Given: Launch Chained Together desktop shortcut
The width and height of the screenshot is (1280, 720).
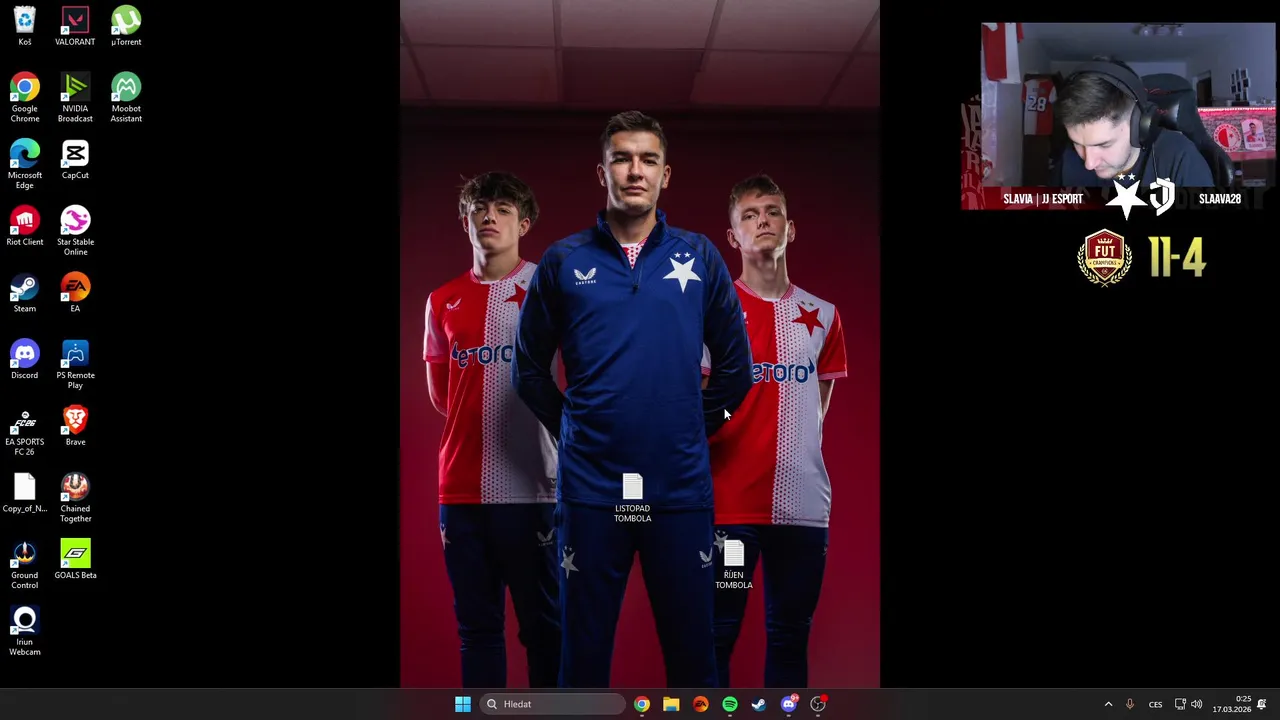Looking at the screenshot, I should tap(75, 498).
